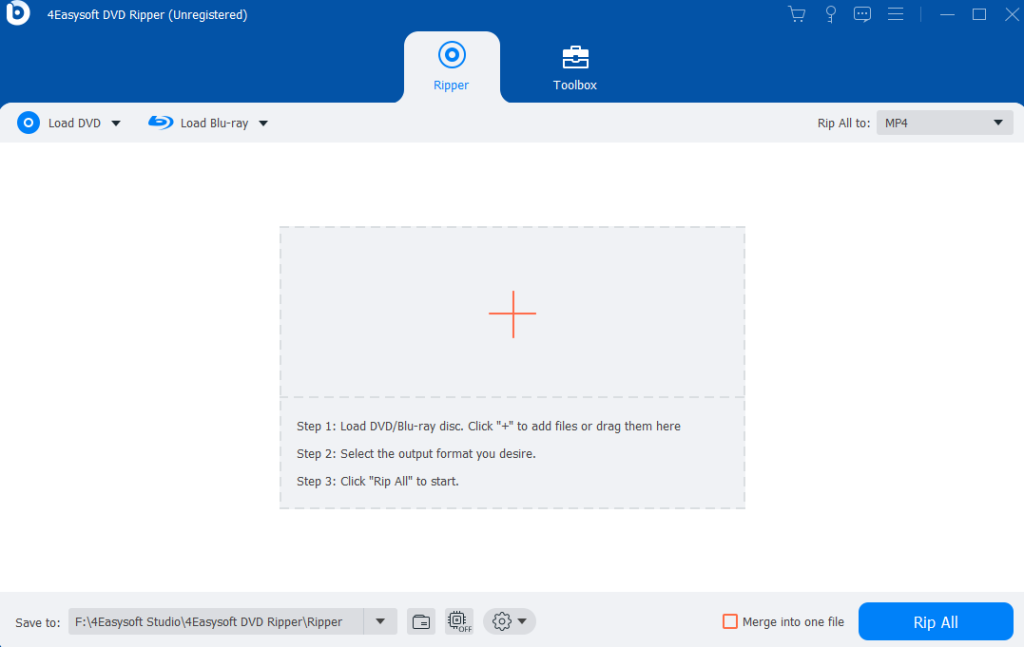This screenshot has width=1024, height=647.
Task: Click the feedback chat bubble icon
Action: click(862, 14)
